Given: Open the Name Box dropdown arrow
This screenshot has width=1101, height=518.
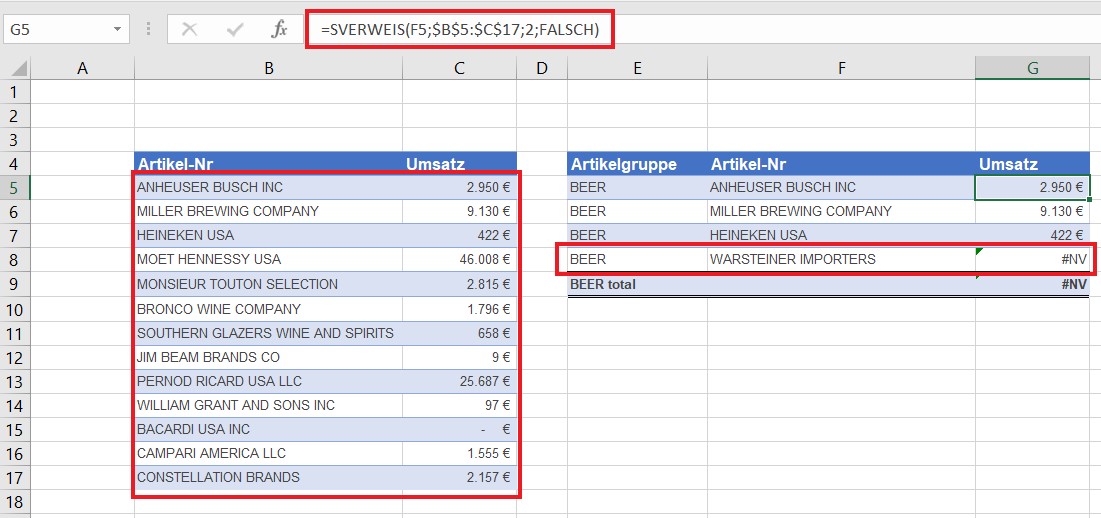Looking at the screenshot, I should pyautogui.click(x=117, y=30).
